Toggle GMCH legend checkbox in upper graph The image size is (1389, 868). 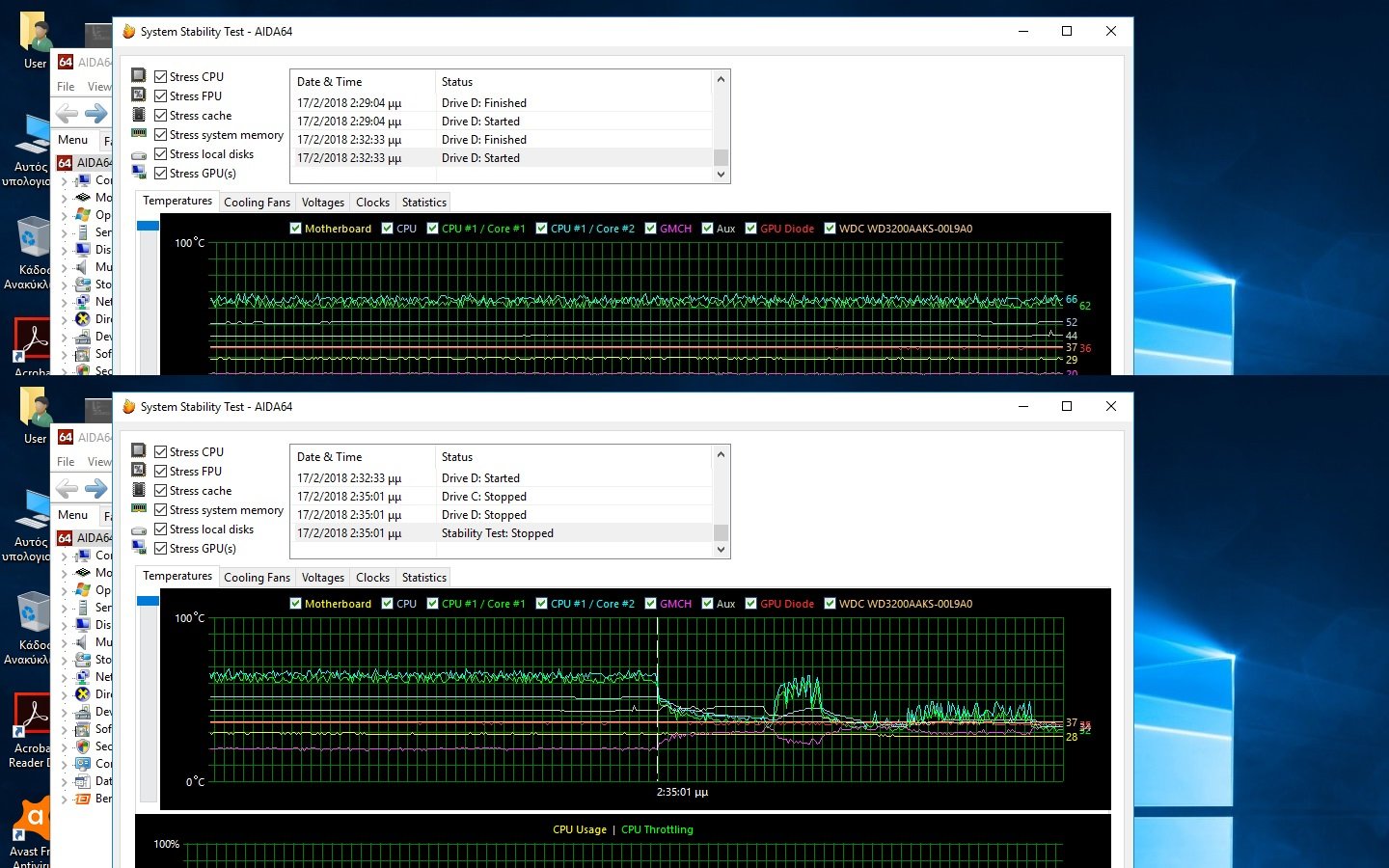coord(651,229)
